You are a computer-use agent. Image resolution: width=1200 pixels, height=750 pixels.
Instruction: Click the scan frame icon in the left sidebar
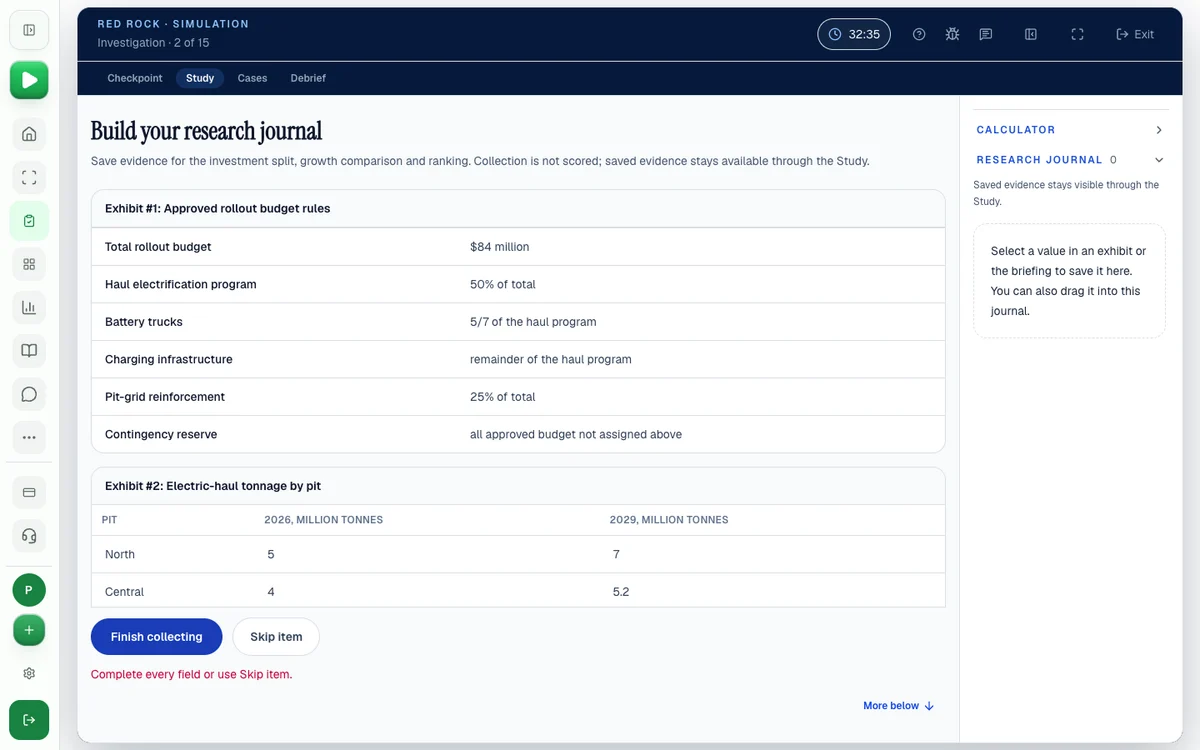[x=29, y=178]
